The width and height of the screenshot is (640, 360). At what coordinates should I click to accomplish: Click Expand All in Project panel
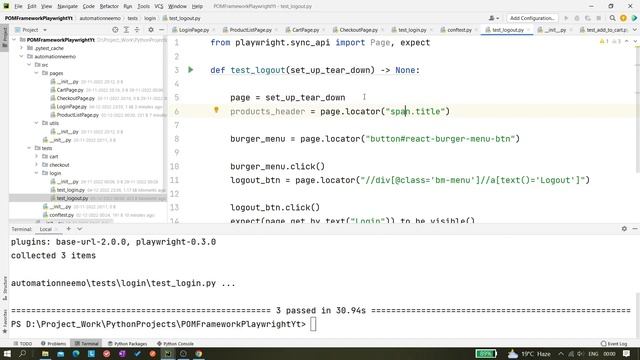[x=126, y=30]
